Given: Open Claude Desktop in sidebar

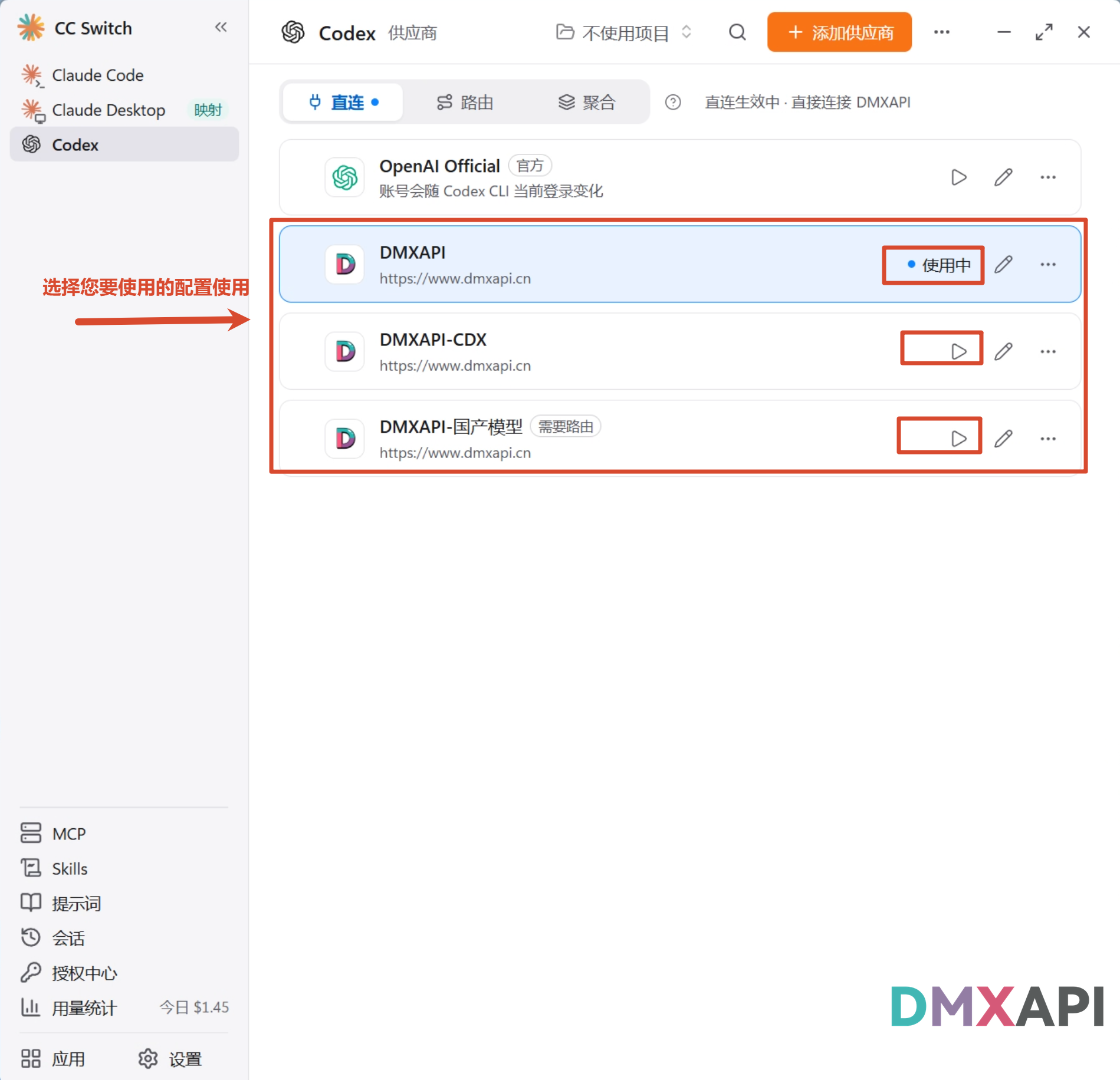Looking at the screenshot, I should 124,110.
